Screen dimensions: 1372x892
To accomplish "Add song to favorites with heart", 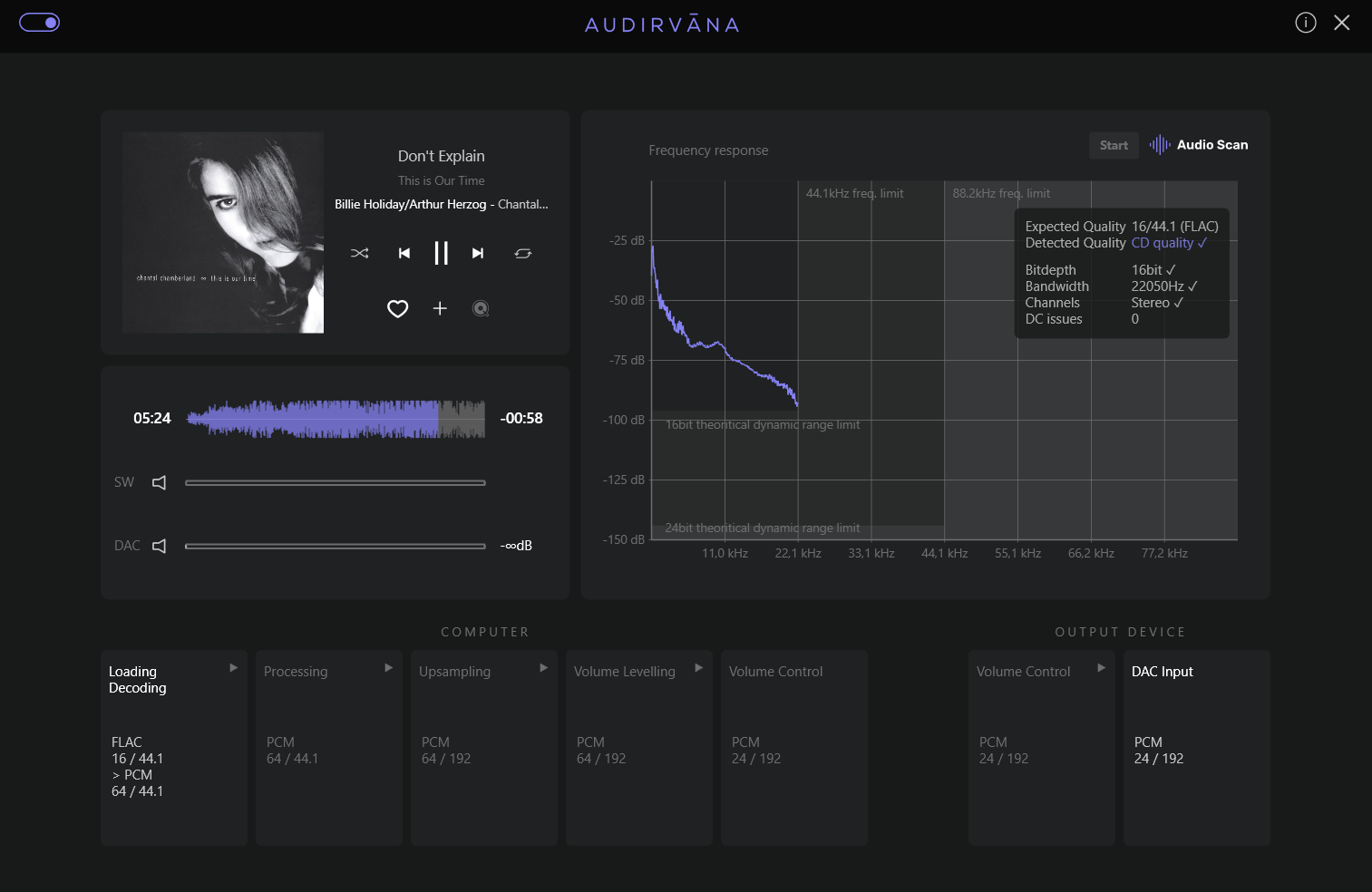I will pyautogui.click(x=397, y=309).
